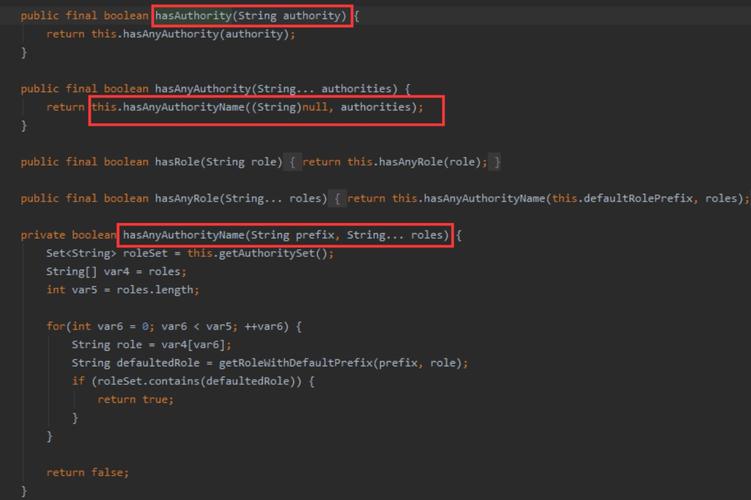Click defaultRolePrefix field reference
Image resolution: width=751 pixels, height=500 pixels.
pos(638,198)
